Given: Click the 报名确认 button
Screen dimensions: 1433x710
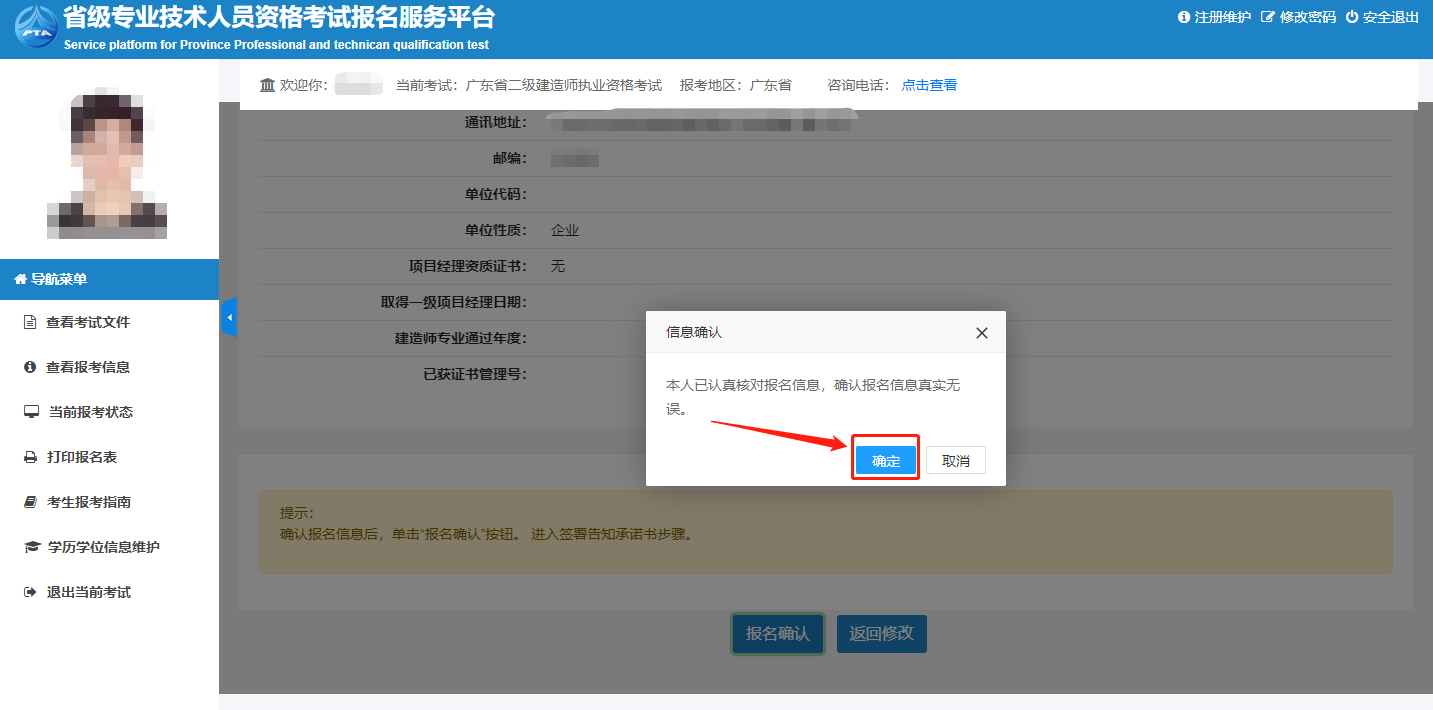Looking at the screenshot, I should [777, 634].
